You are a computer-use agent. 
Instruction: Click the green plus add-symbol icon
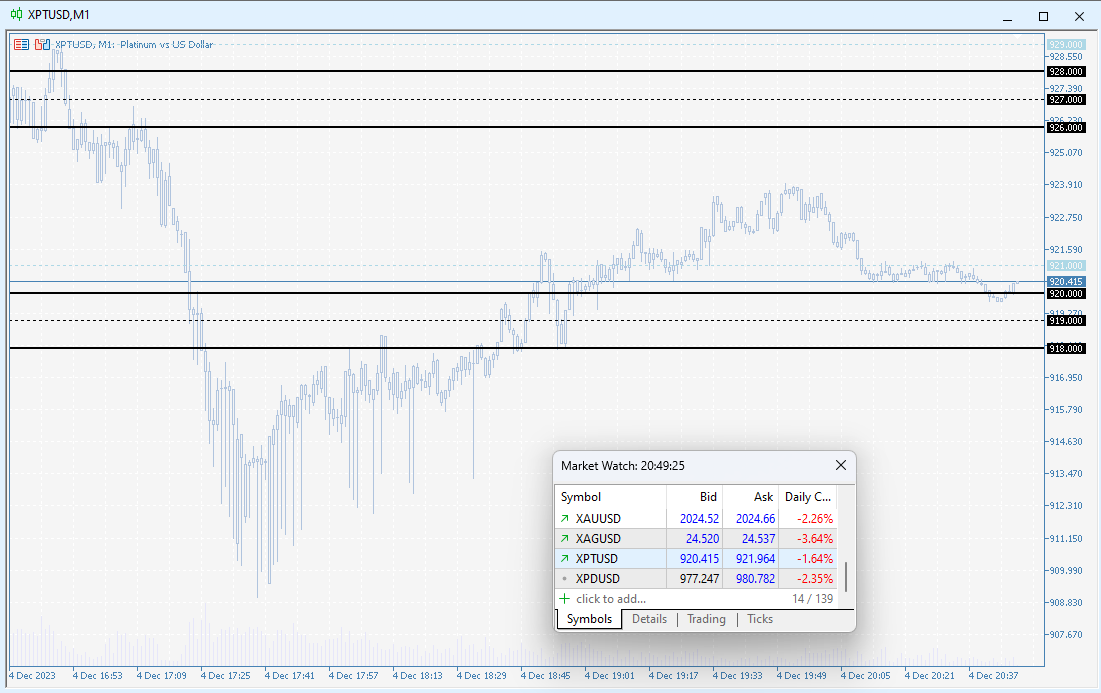565,599
